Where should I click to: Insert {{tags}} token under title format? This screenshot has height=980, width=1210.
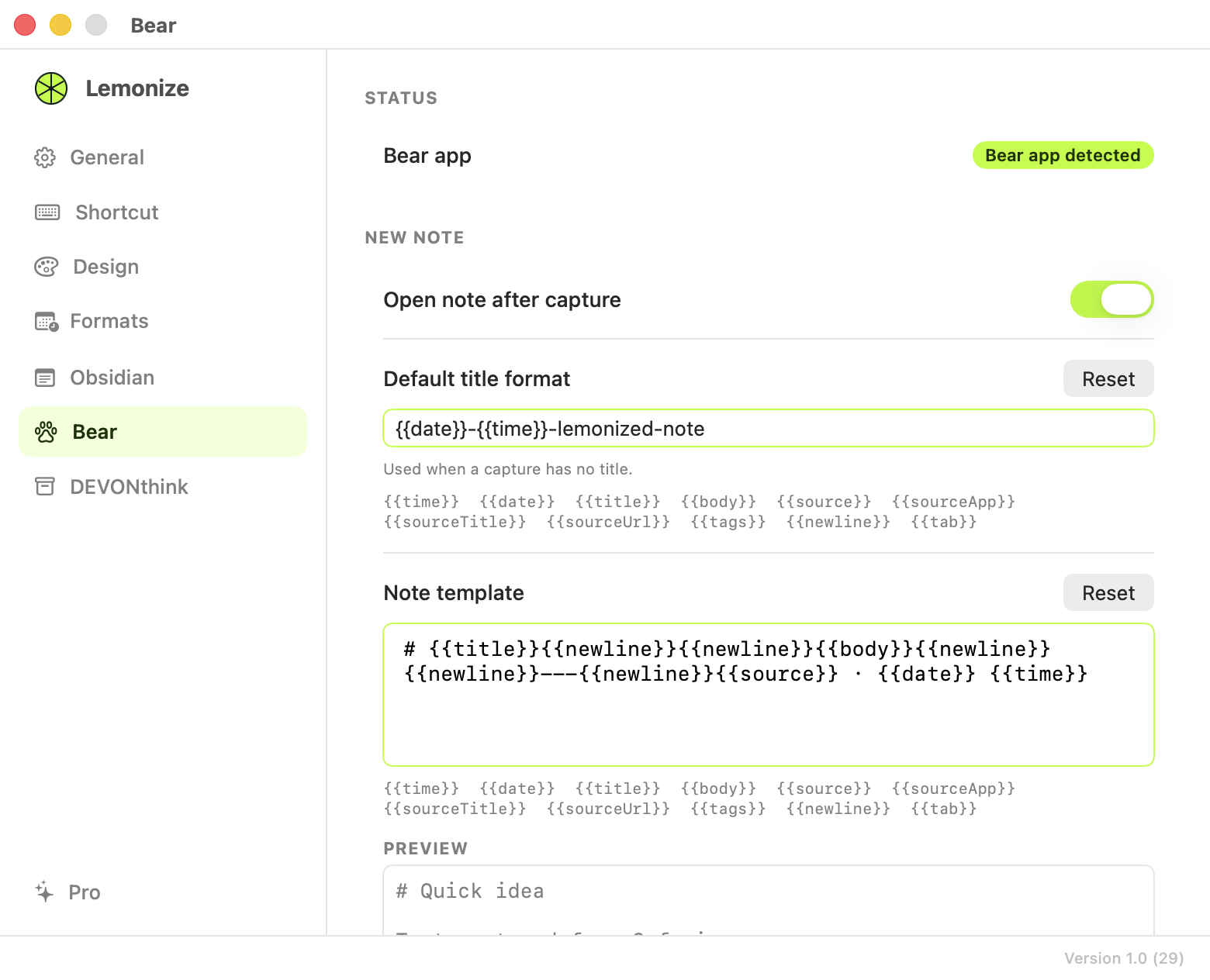click(728, 522)
